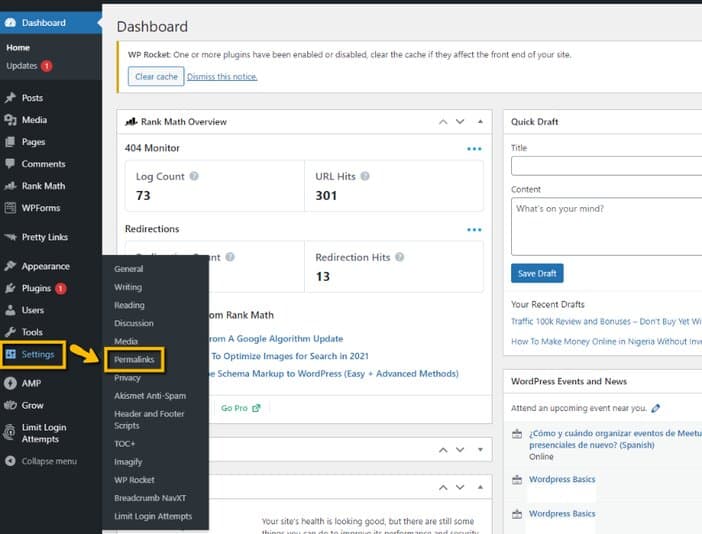Click the Users person icon

click(10, 310)
